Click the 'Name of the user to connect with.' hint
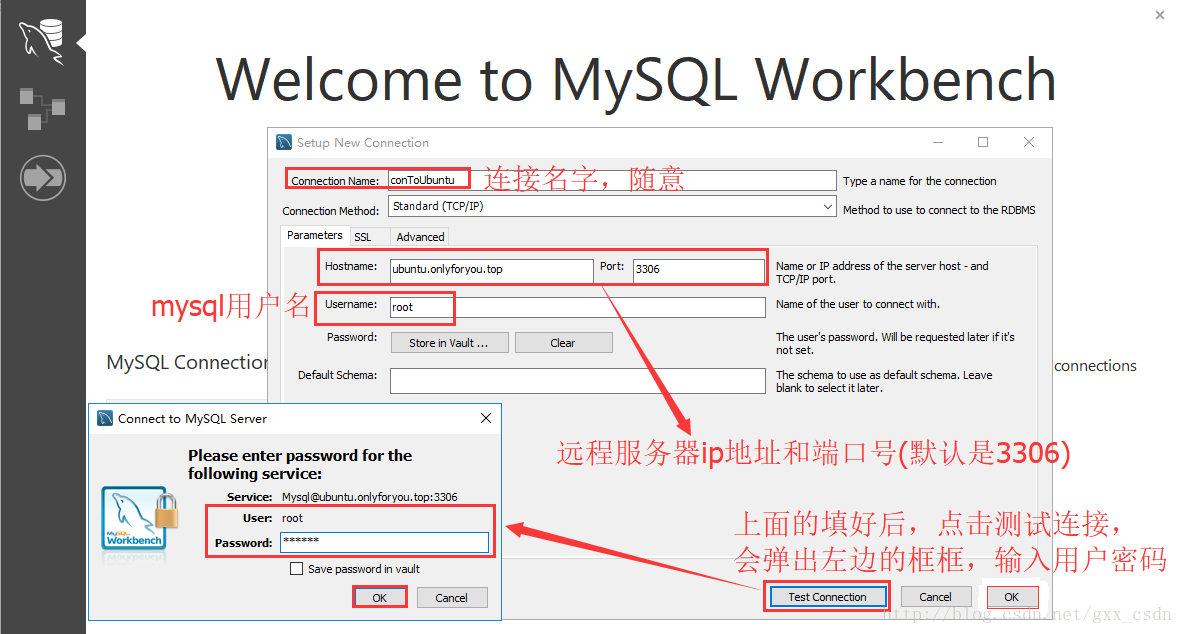The width and height of the screenshot is (1183, 634). coord(858,304)
